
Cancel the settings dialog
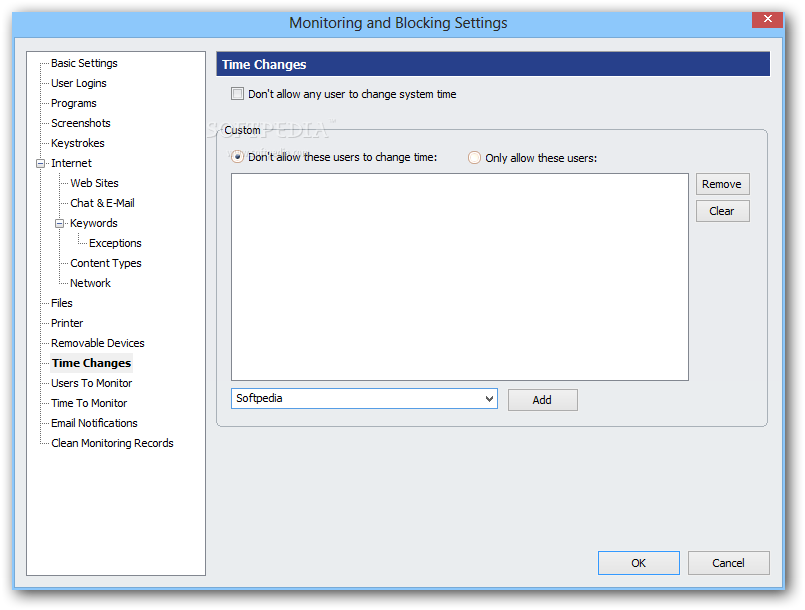click(729, 563)
